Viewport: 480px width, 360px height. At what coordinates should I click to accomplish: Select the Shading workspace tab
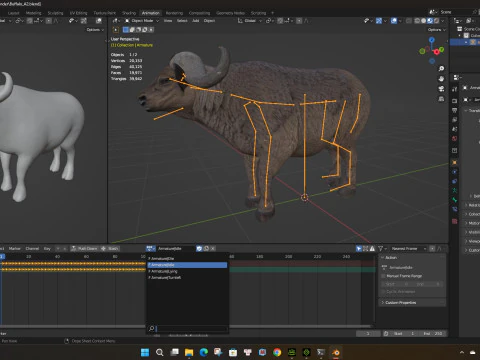129,13
